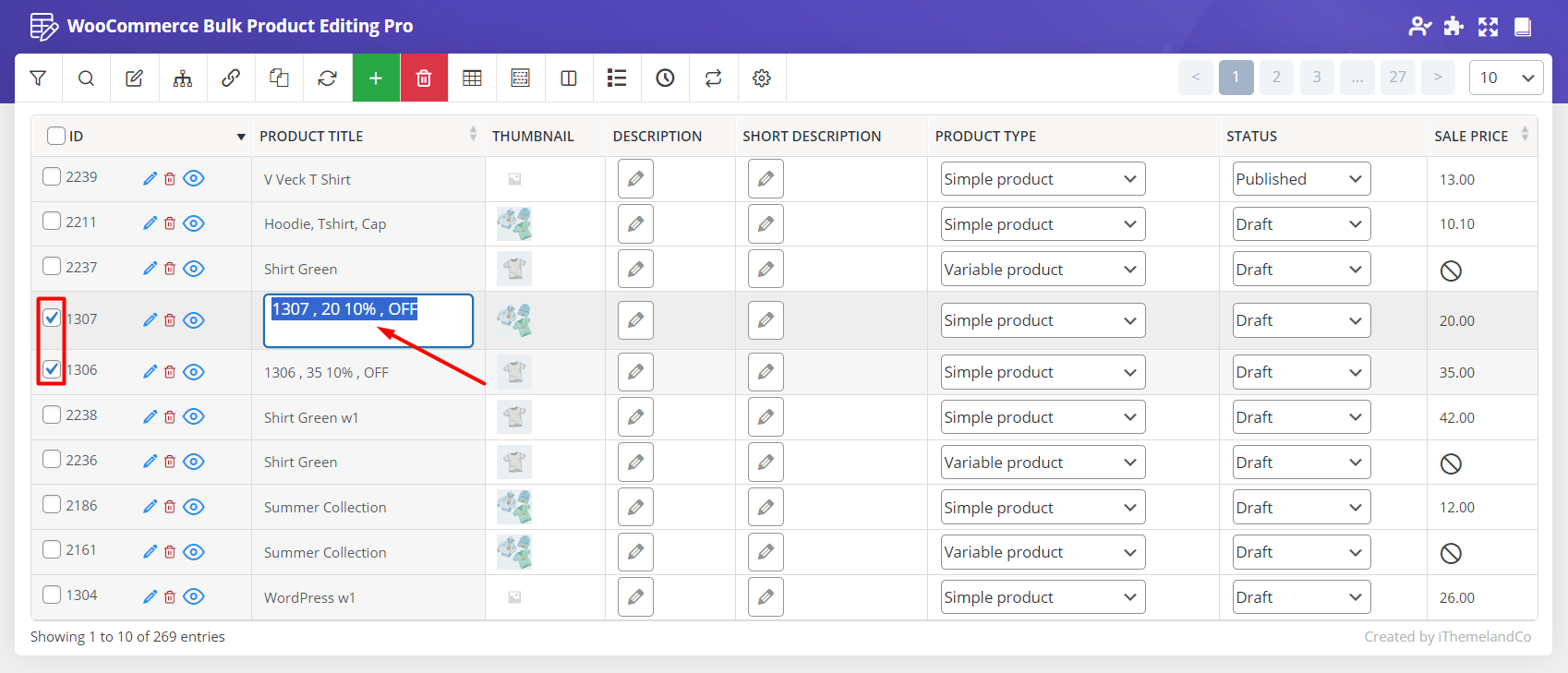This screenshot has height=673, width=1568.
Task: Check the checkbox for product 2239
Action: coord(52,176)
